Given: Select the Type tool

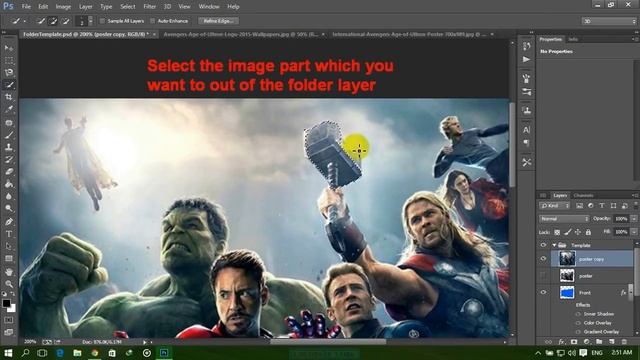Looking at the screenshot, I should click(9, 234).
